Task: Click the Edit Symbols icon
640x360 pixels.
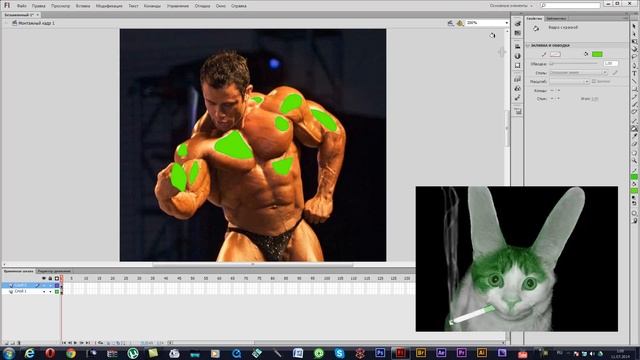Action: (x=460, y=23)
